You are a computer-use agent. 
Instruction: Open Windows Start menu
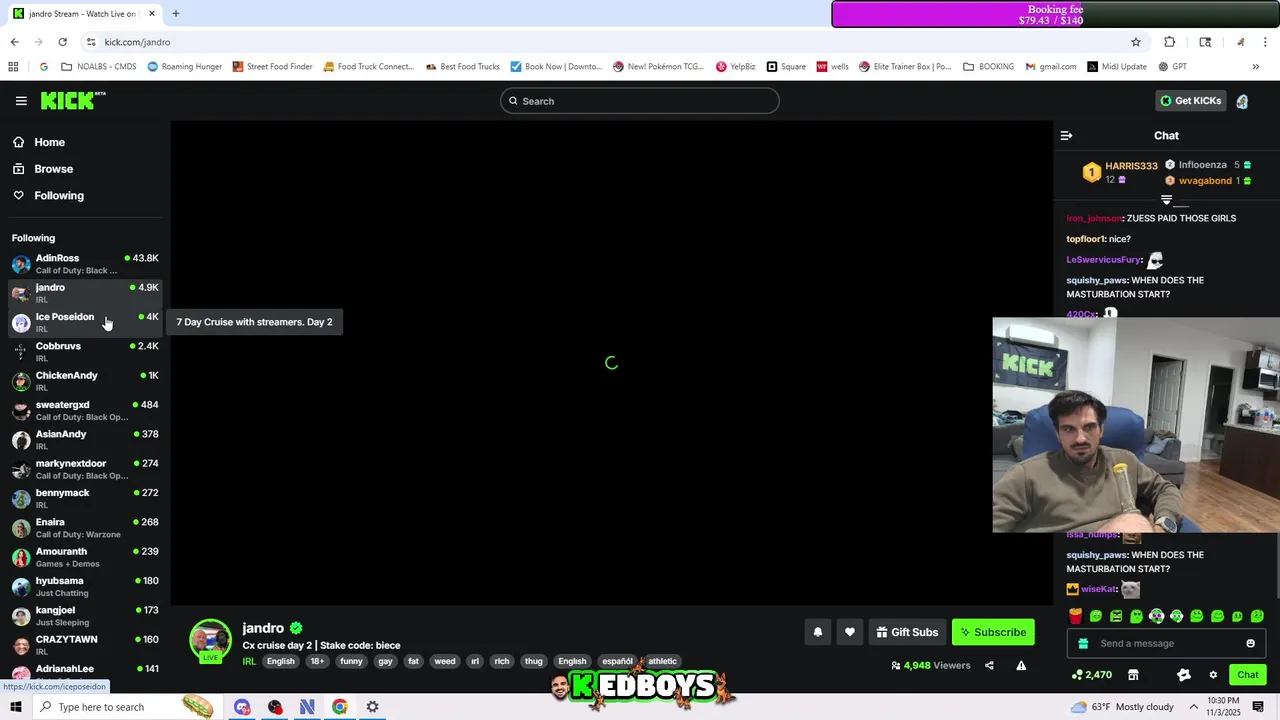[x=15, y=707]
